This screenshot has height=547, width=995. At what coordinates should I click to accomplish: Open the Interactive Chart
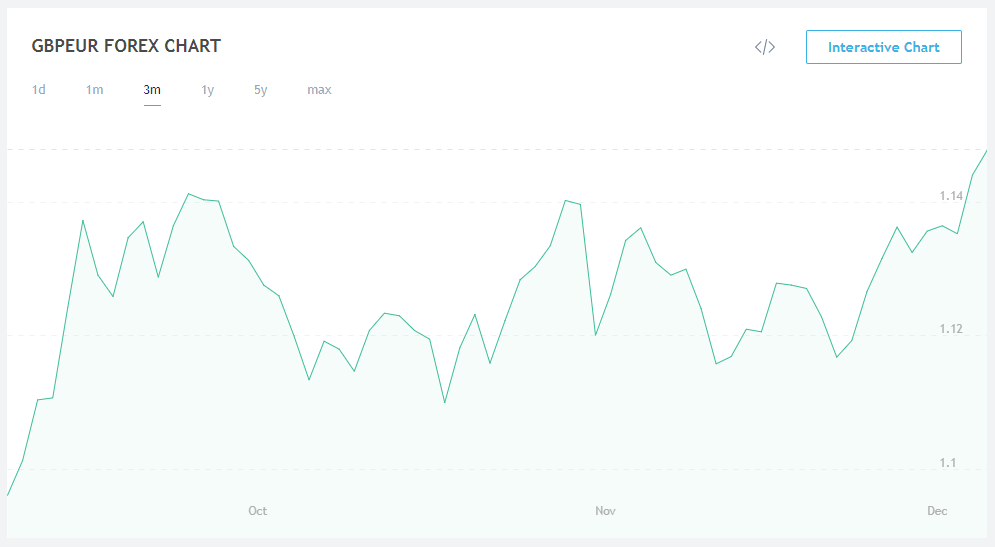click(883, 47)
